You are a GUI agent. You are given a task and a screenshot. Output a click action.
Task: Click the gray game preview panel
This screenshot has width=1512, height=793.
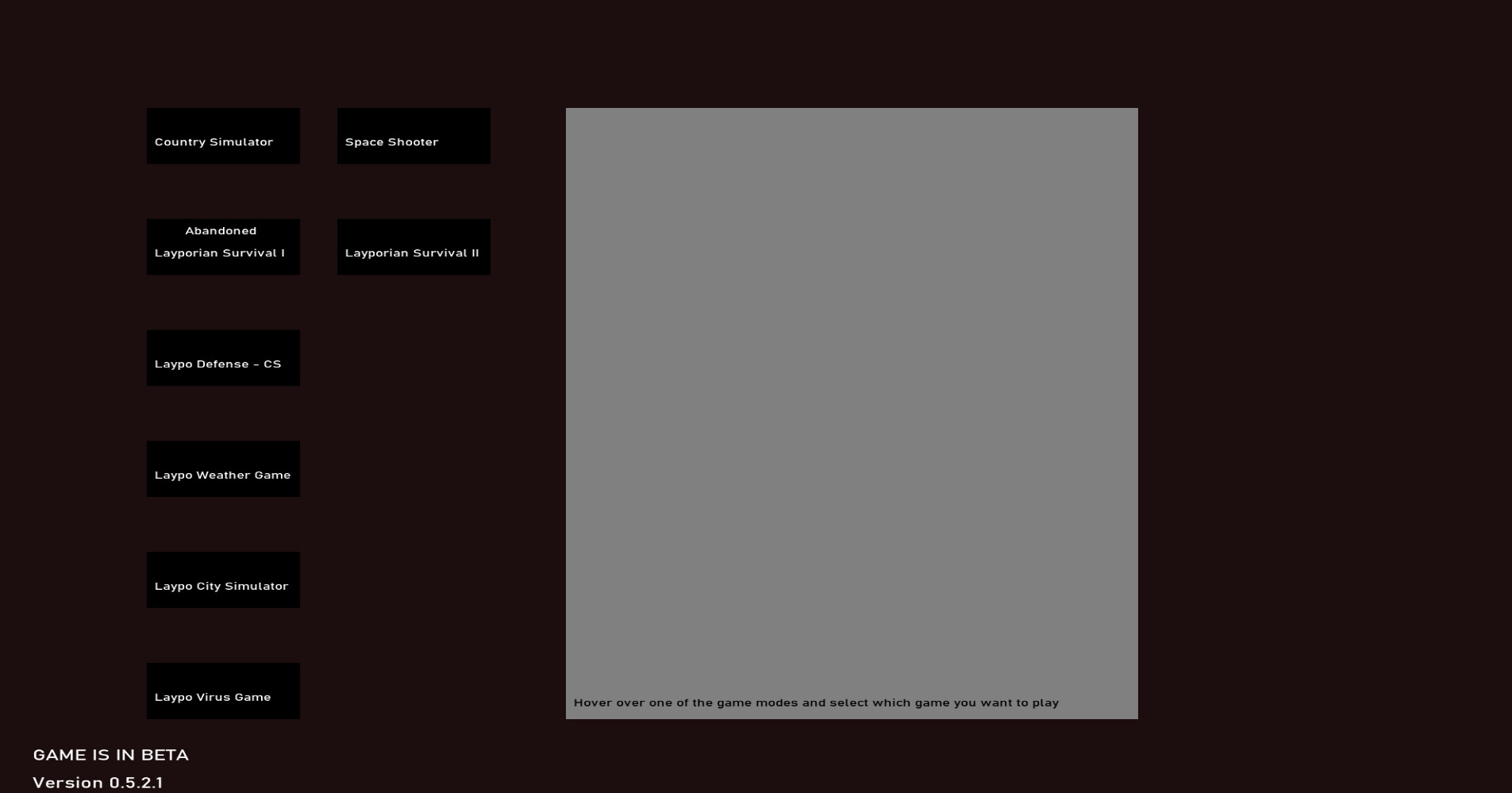pyautogui.click(x=852, y=397)
